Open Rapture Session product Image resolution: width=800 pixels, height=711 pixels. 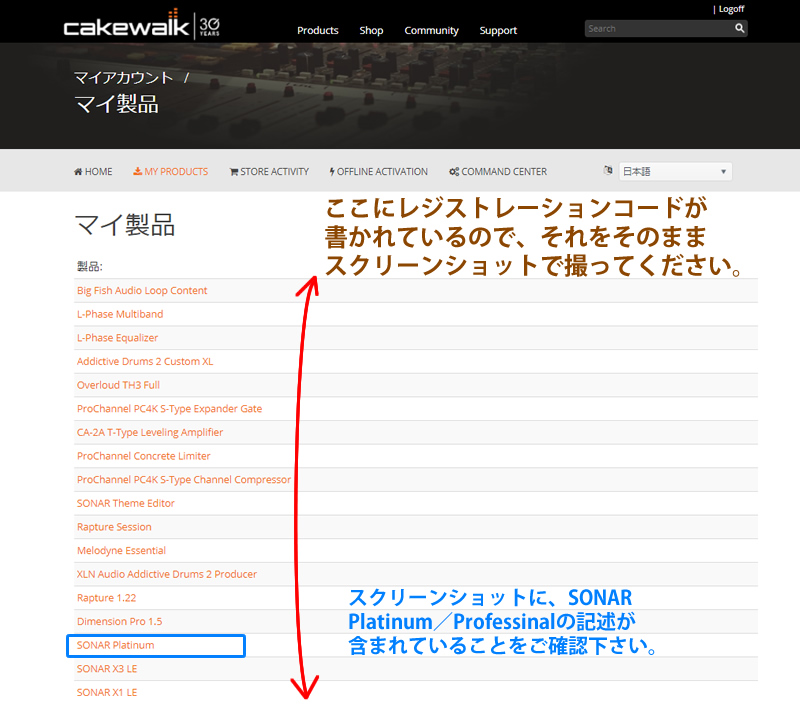[114, 527]
